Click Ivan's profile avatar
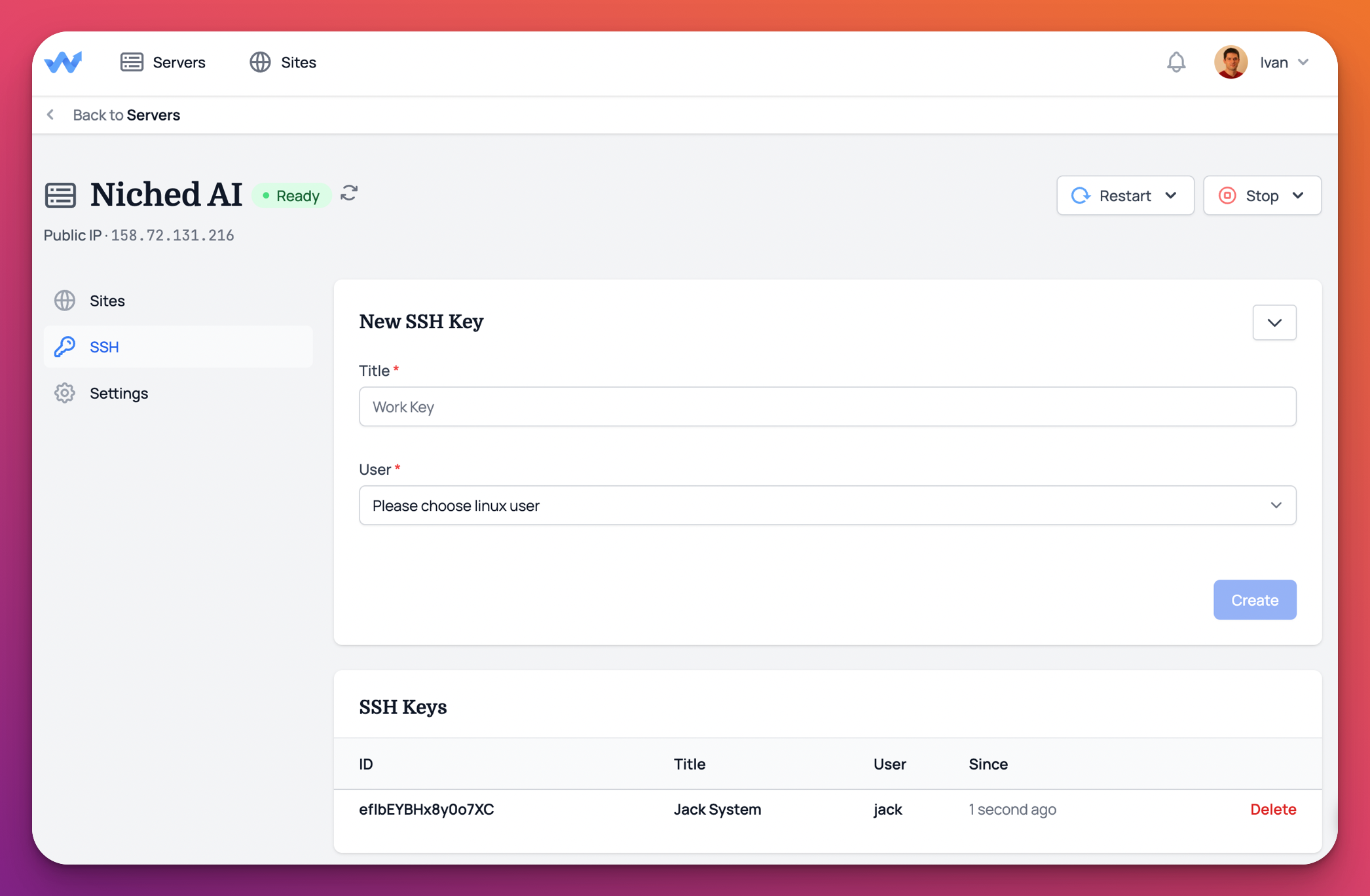The height and width of the screenshot is (896, 1370). [1231, 62]
